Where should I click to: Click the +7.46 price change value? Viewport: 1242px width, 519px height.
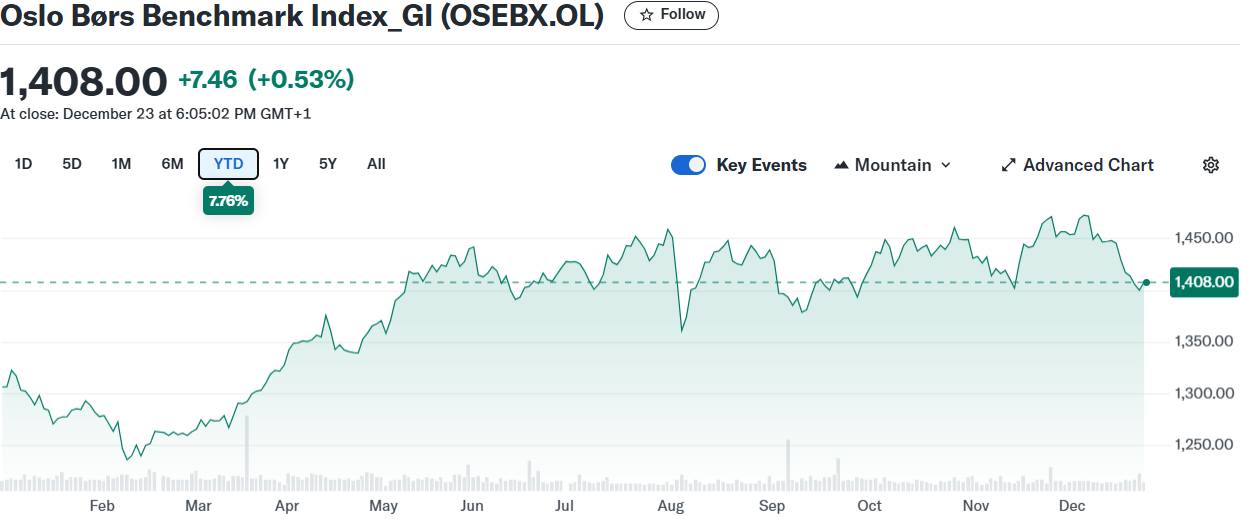click(207, 79)
